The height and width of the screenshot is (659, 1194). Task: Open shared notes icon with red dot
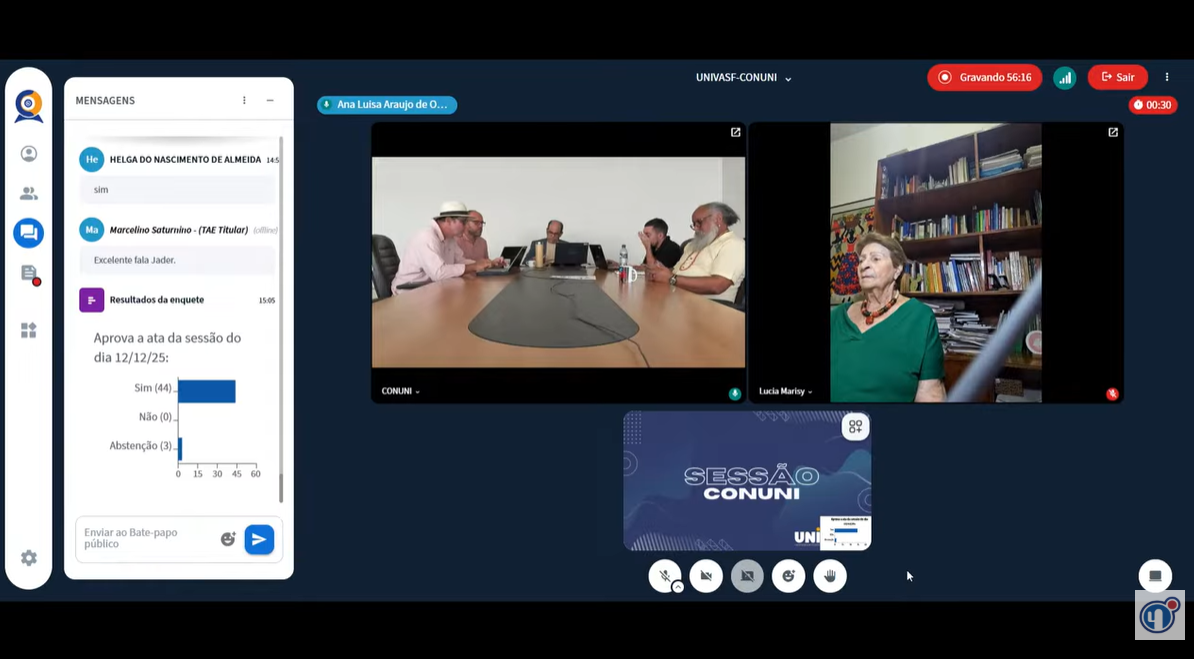(28, 274)
